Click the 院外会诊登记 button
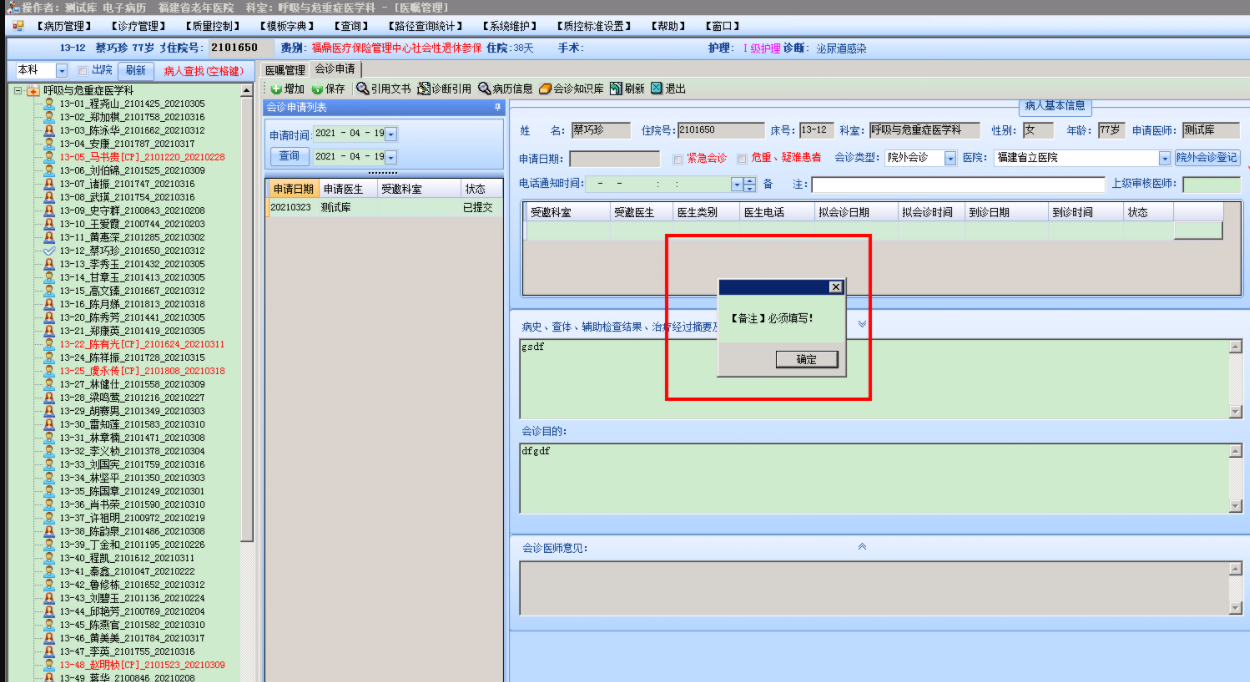 [1206, 158]
